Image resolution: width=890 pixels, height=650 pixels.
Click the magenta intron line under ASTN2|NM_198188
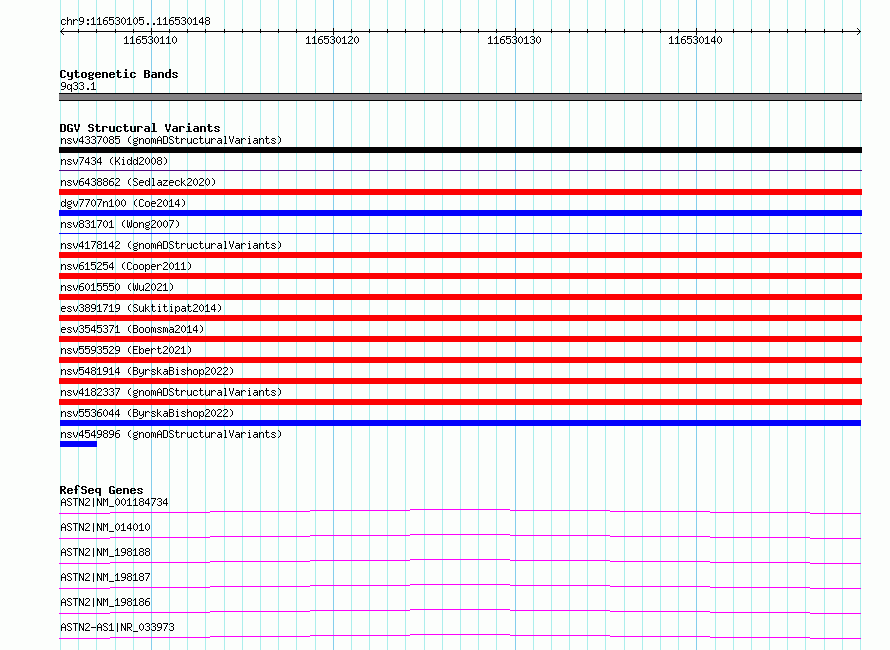[460, 561]
